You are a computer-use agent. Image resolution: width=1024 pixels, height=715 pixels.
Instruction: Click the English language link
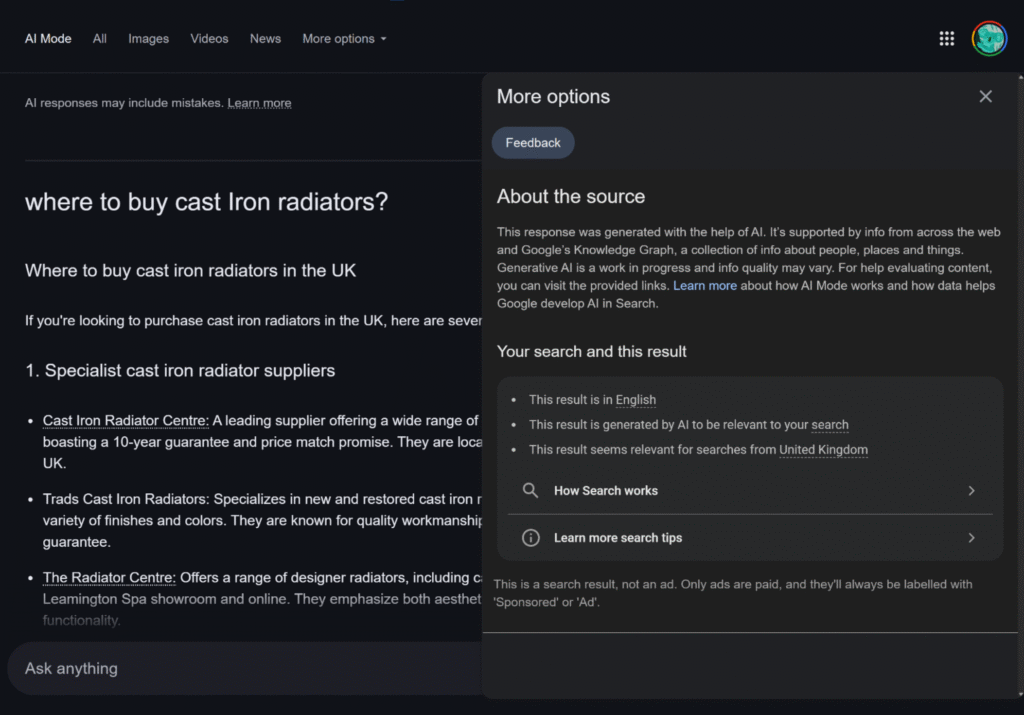[635, 400]
